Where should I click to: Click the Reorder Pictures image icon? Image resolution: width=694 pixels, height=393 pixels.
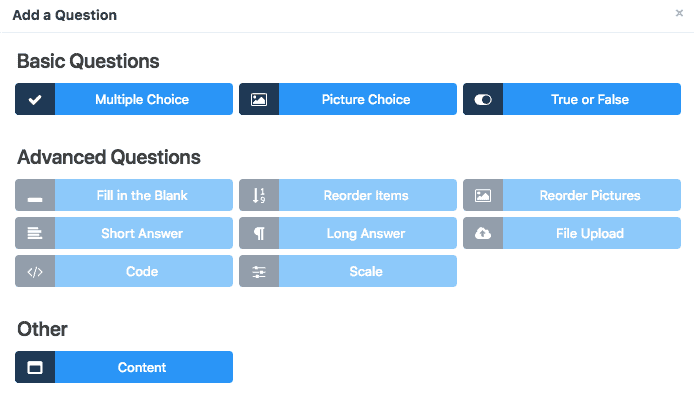(x=483, y=195)
